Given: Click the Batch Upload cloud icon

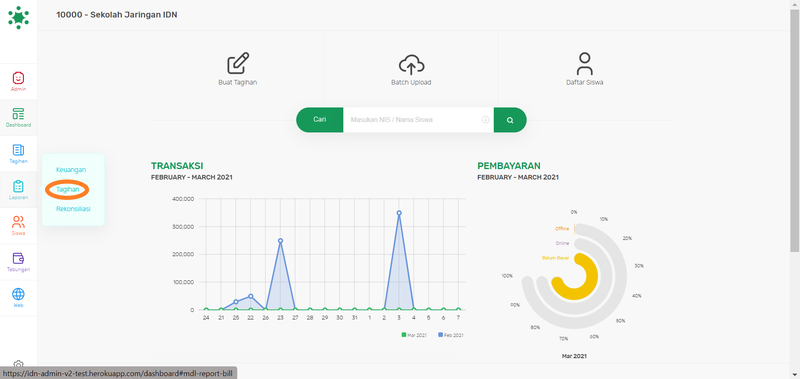Looking at the screenshot, I should [411, 64].
